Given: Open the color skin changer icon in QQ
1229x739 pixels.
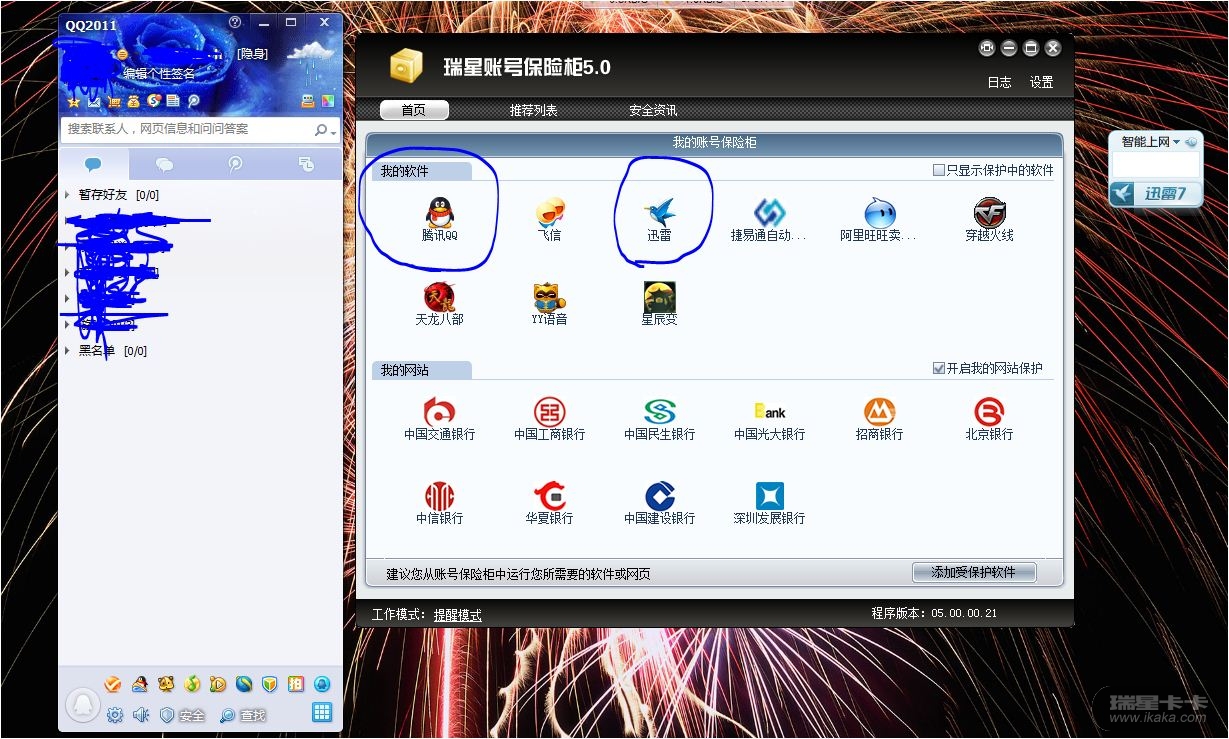Looking at the screenshot, I should click(x=328, y=101).
